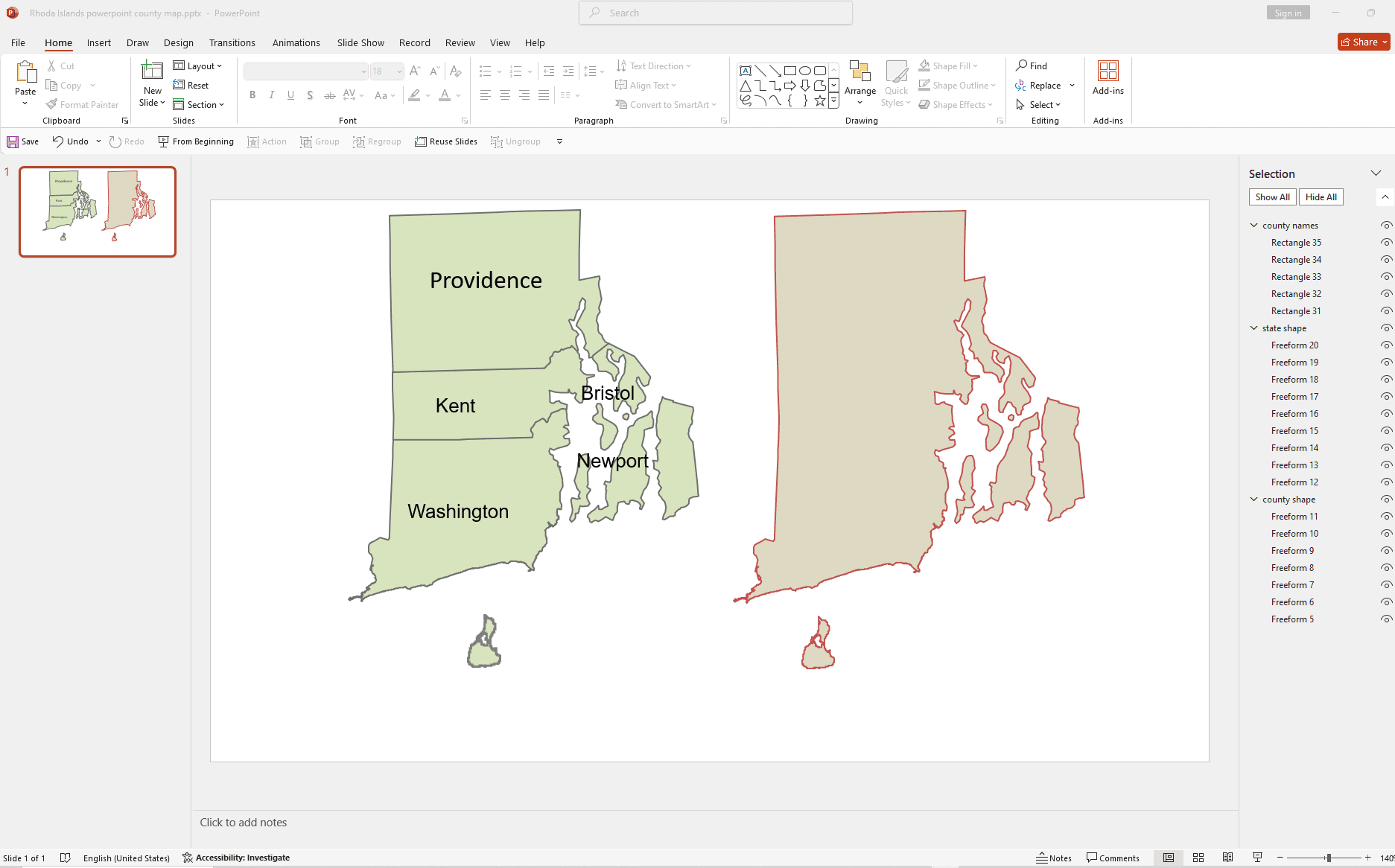This screenshot has height=868, width=1395.
Task: Collapse the state shape group
Action: click(x=1254, y=328)
